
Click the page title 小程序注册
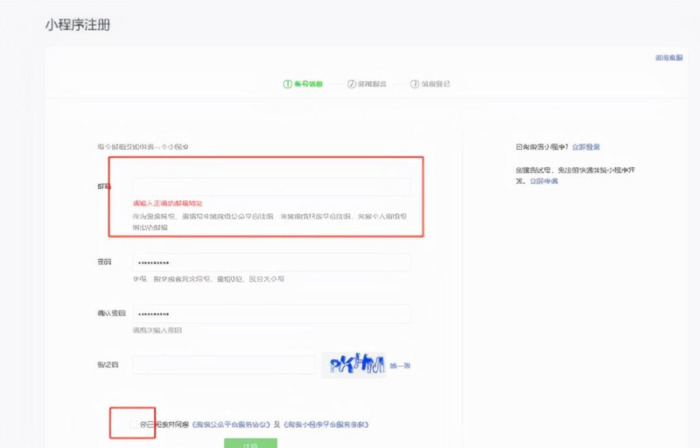point(78,25)
